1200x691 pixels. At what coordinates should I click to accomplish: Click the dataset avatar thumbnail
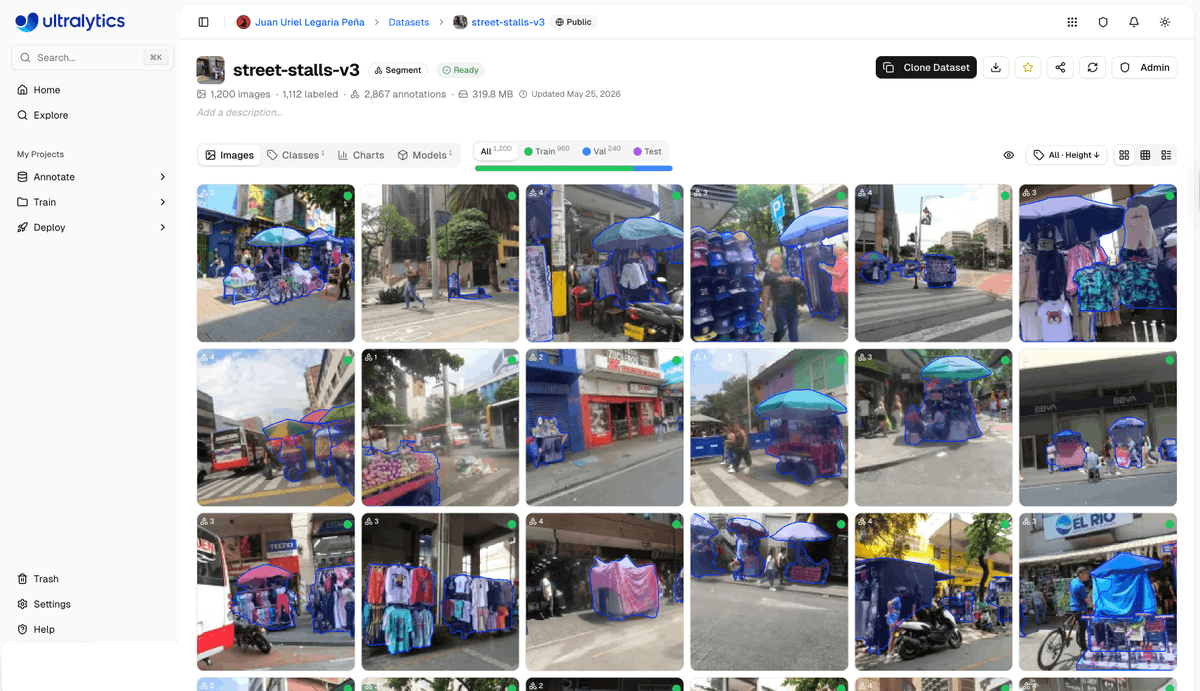coord(210,70)
